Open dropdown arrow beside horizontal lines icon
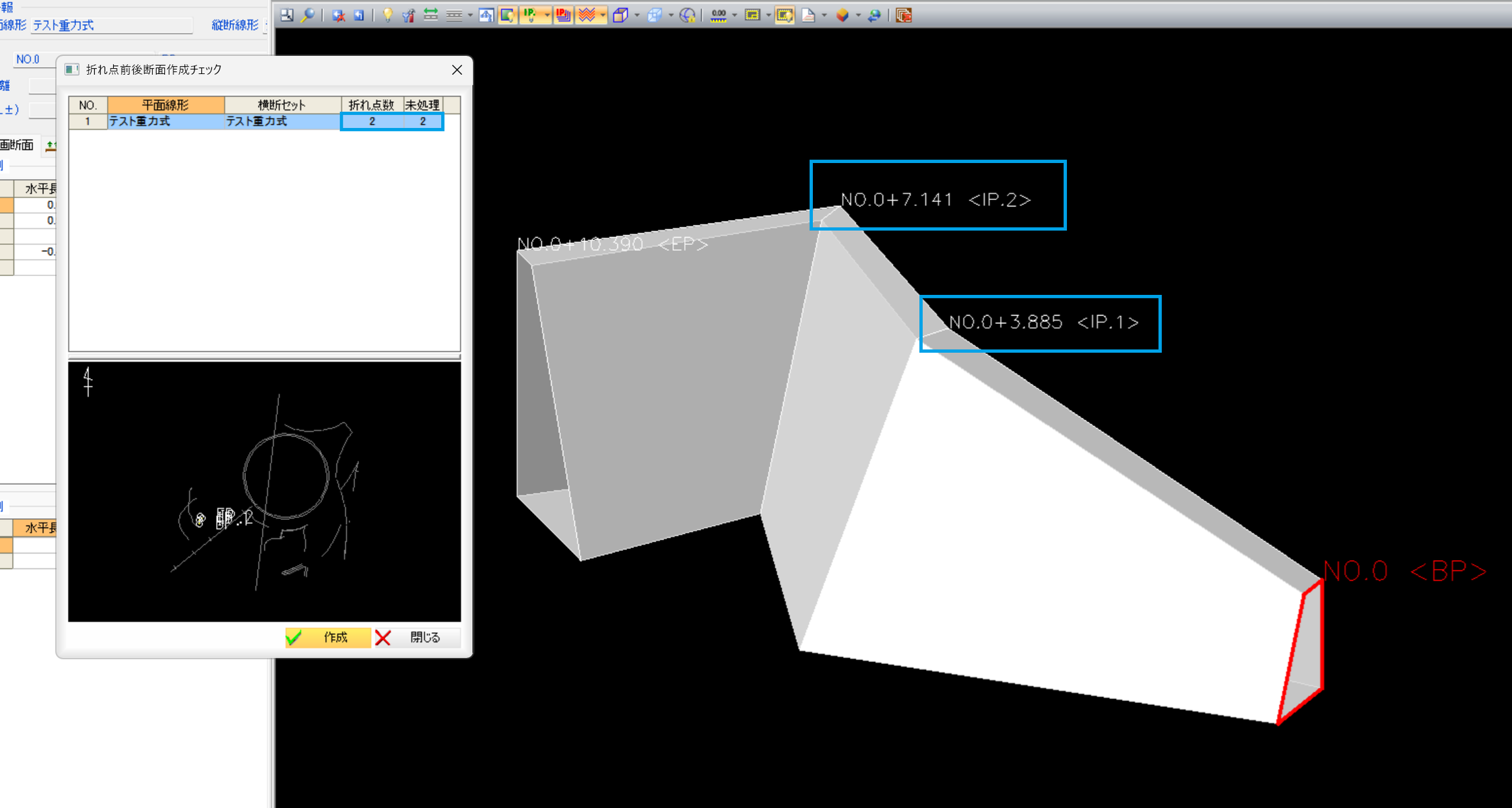The width and height of the screenshot is (1512, 808). pyautogui.click(x=469, y=15)
